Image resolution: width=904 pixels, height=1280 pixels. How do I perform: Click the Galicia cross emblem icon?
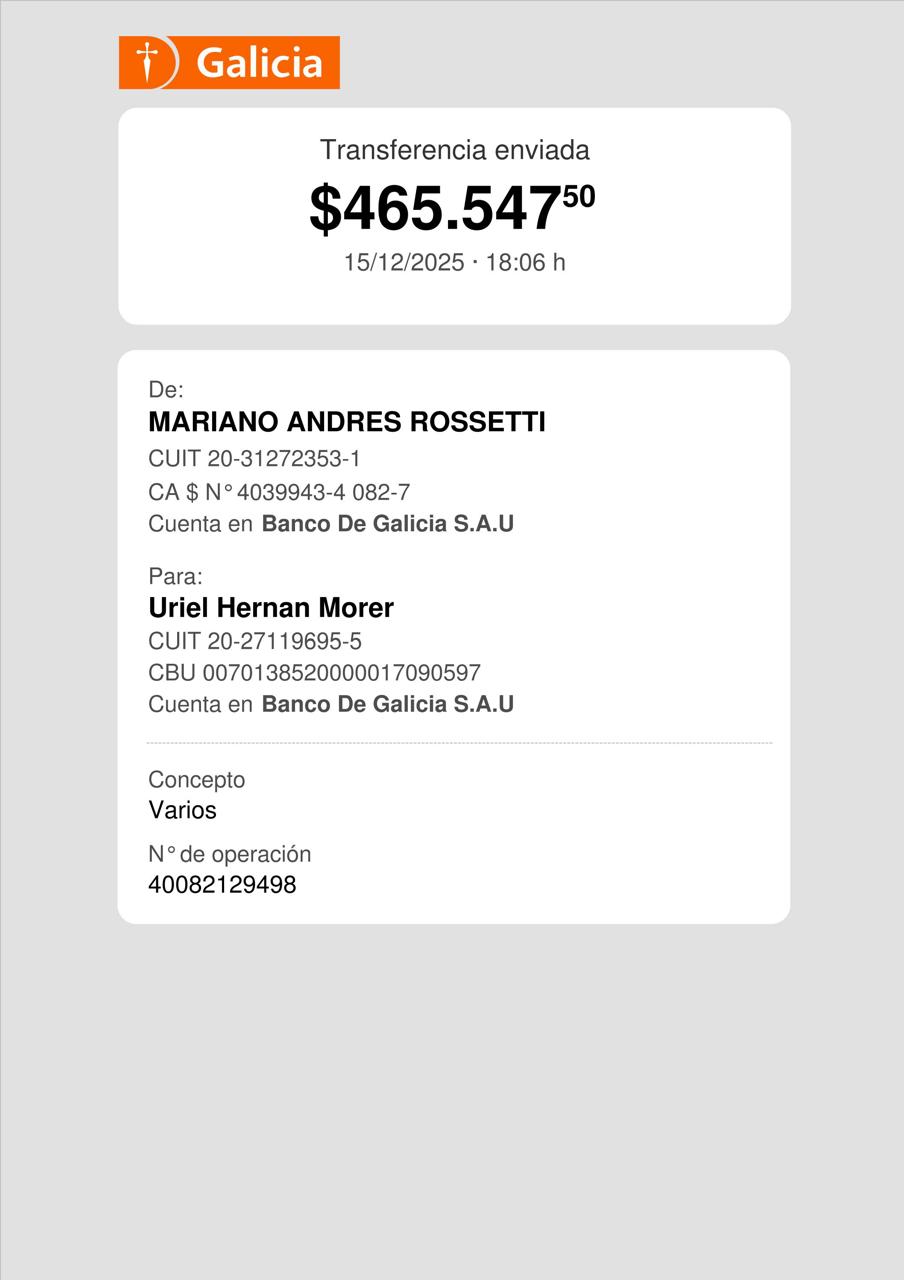tap(147, 63)
